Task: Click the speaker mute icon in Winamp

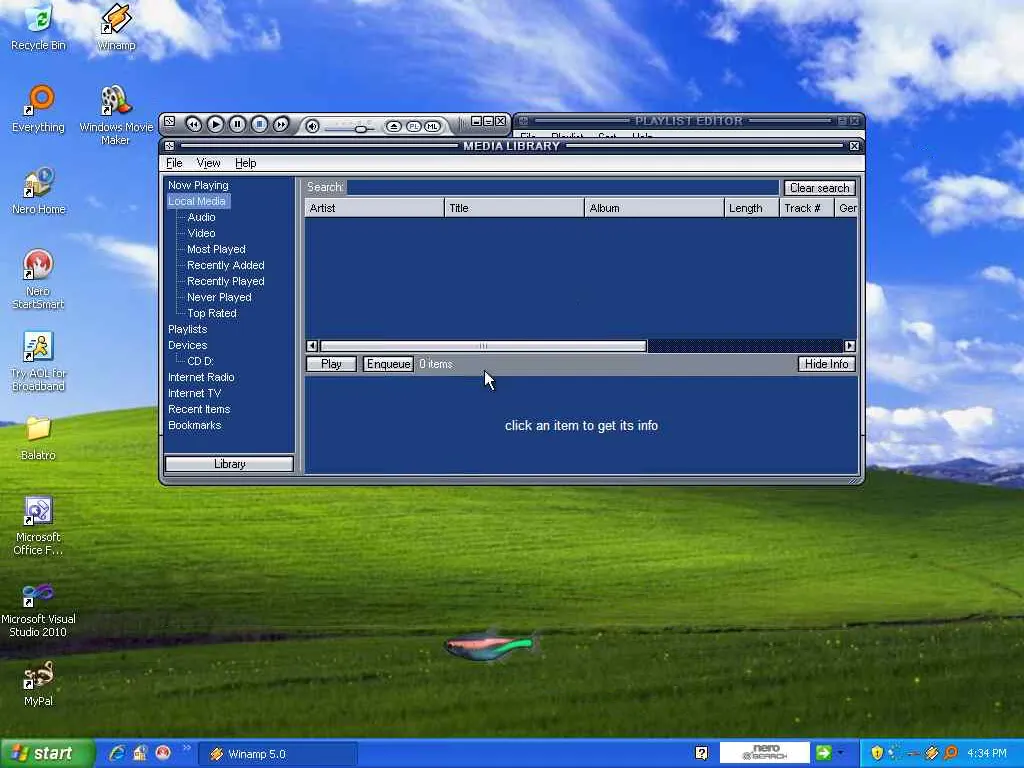Action: coord(312,127)
